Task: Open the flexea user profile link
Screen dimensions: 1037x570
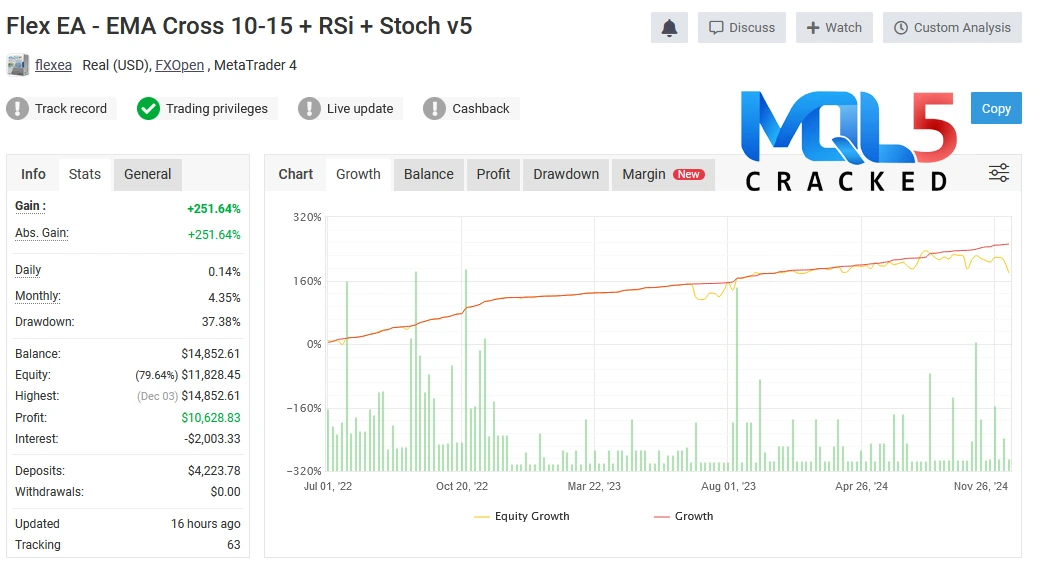Action: coord(54,65)
